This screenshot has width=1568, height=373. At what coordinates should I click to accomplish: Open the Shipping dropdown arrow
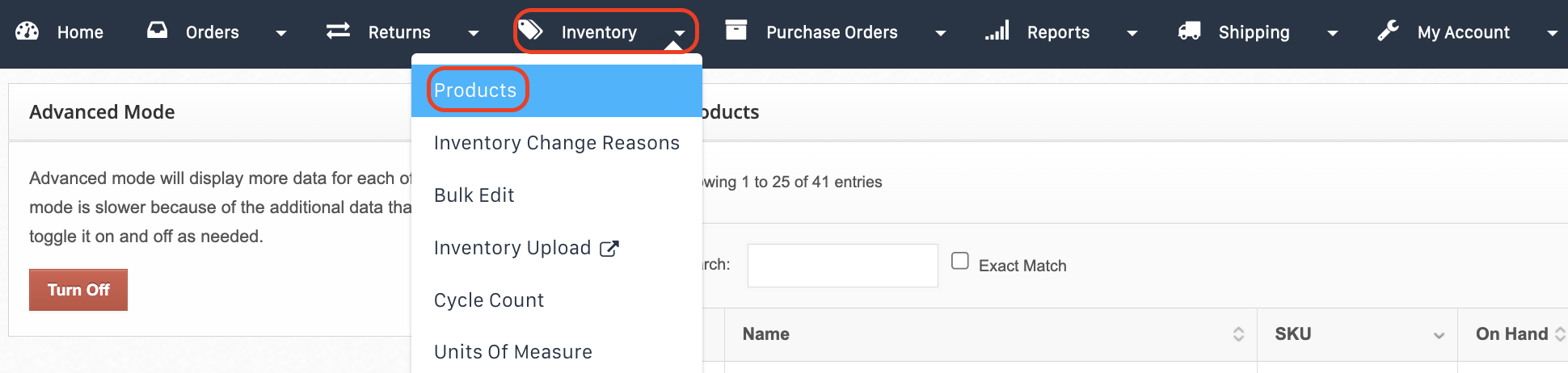click(x=1333, y=33)
